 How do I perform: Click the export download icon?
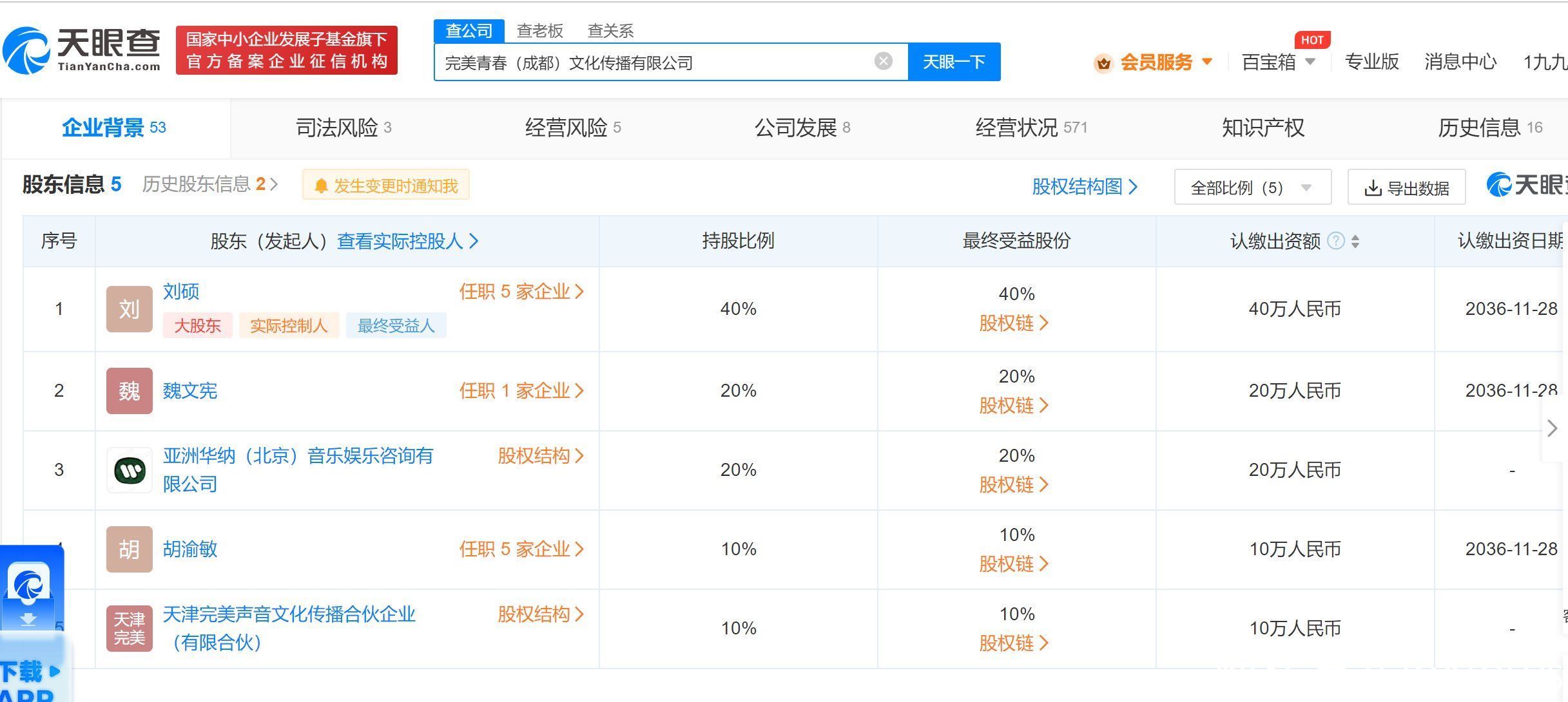pyautogui.click(x=1373, y=188)
